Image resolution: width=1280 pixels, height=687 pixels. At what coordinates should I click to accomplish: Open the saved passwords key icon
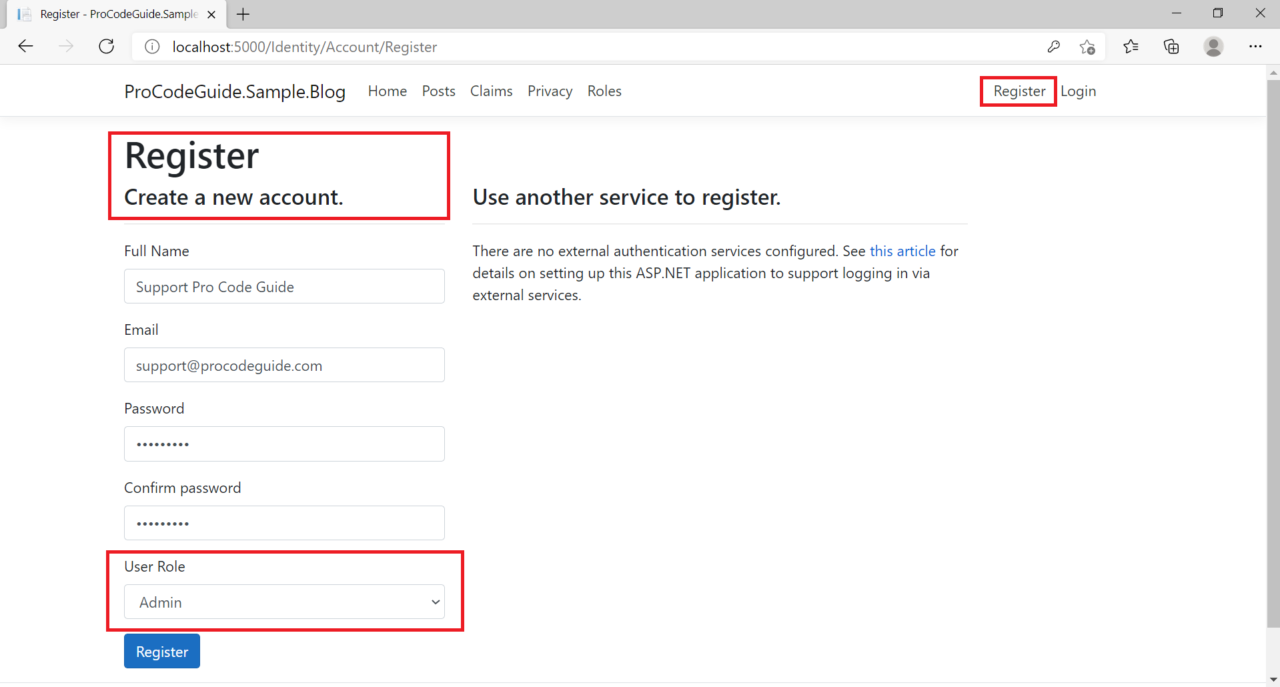(1053, 46)
